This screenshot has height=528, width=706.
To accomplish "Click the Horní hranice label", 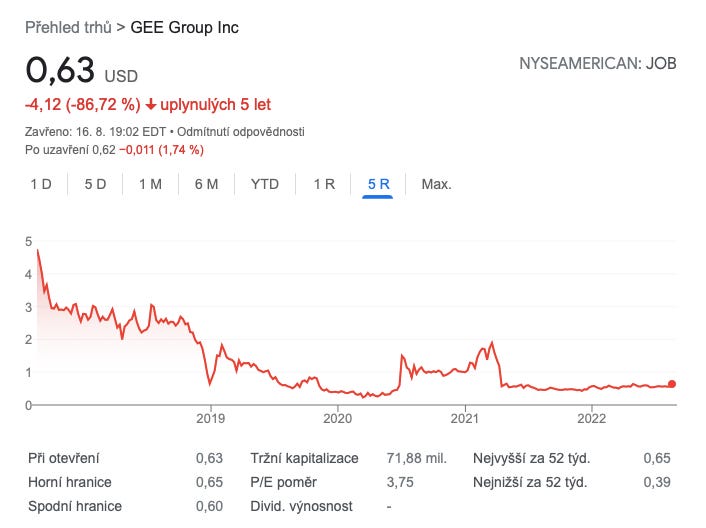I will pyautogui.click(x=70, y=482).
